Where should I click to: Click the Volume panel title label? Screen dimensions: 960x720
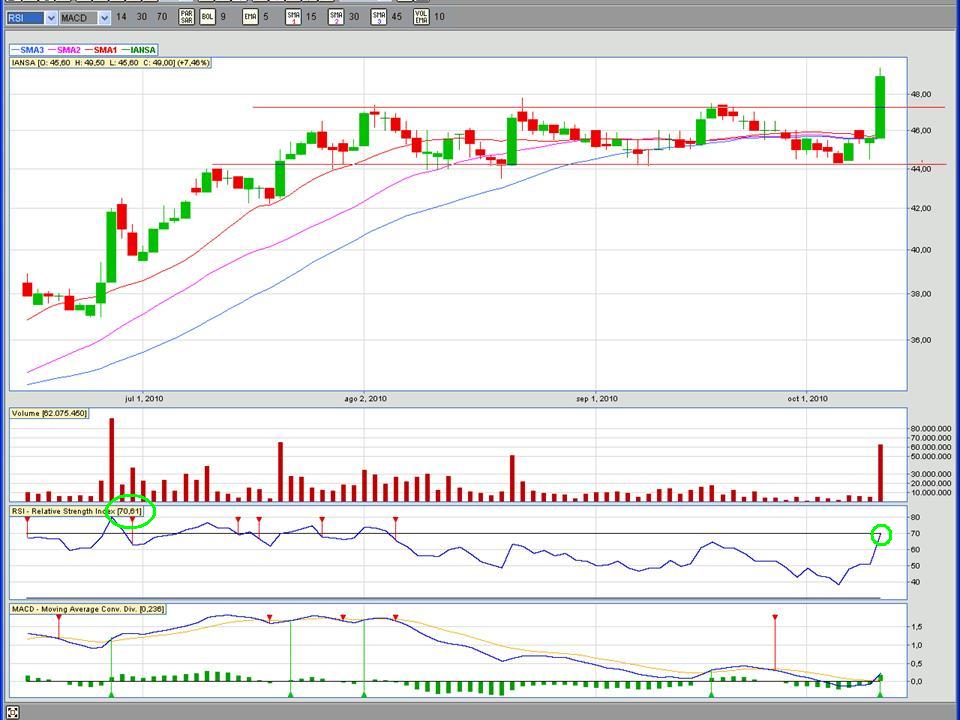49,413
